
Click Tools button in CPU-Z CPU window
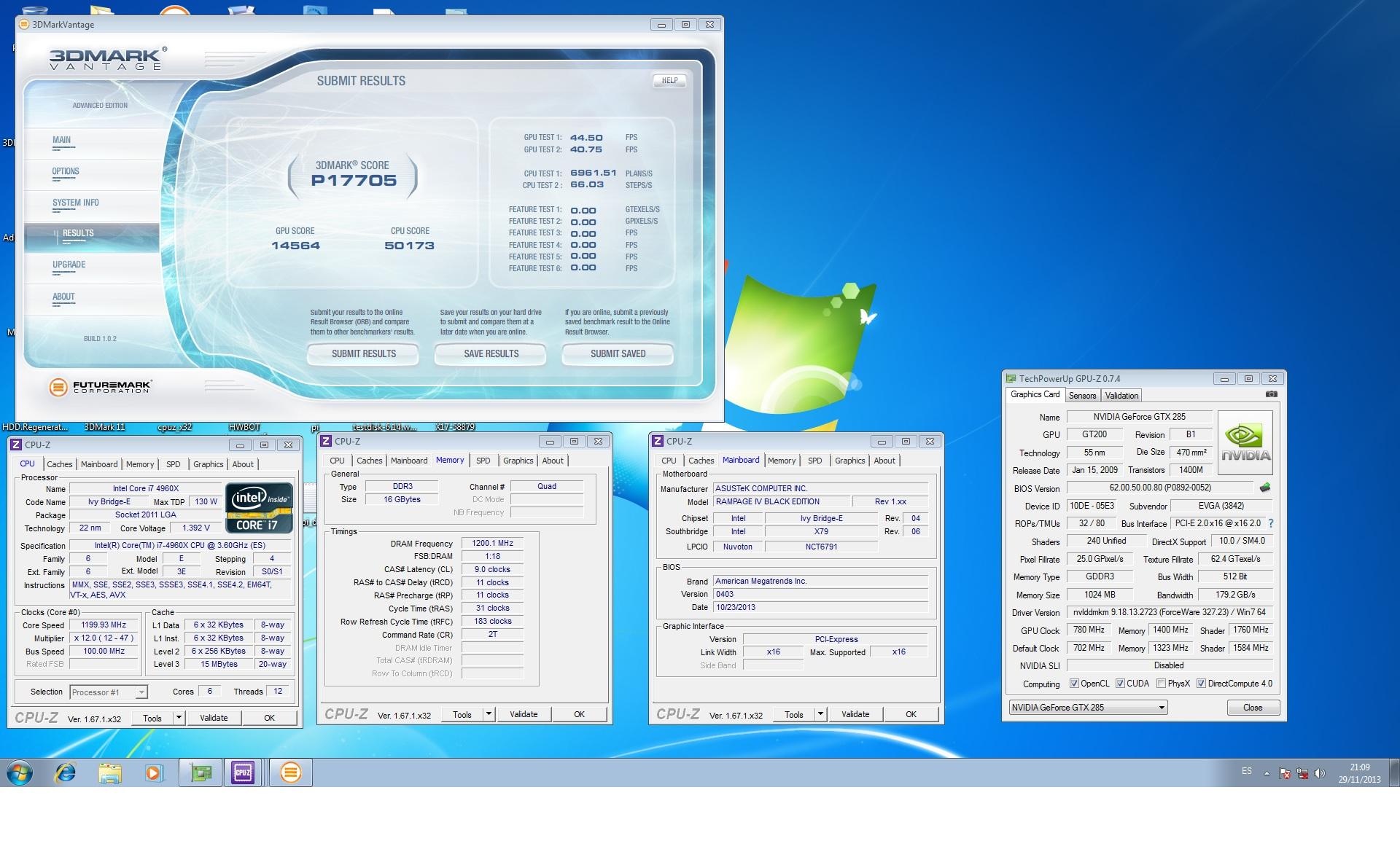click(x=152, y=718)
